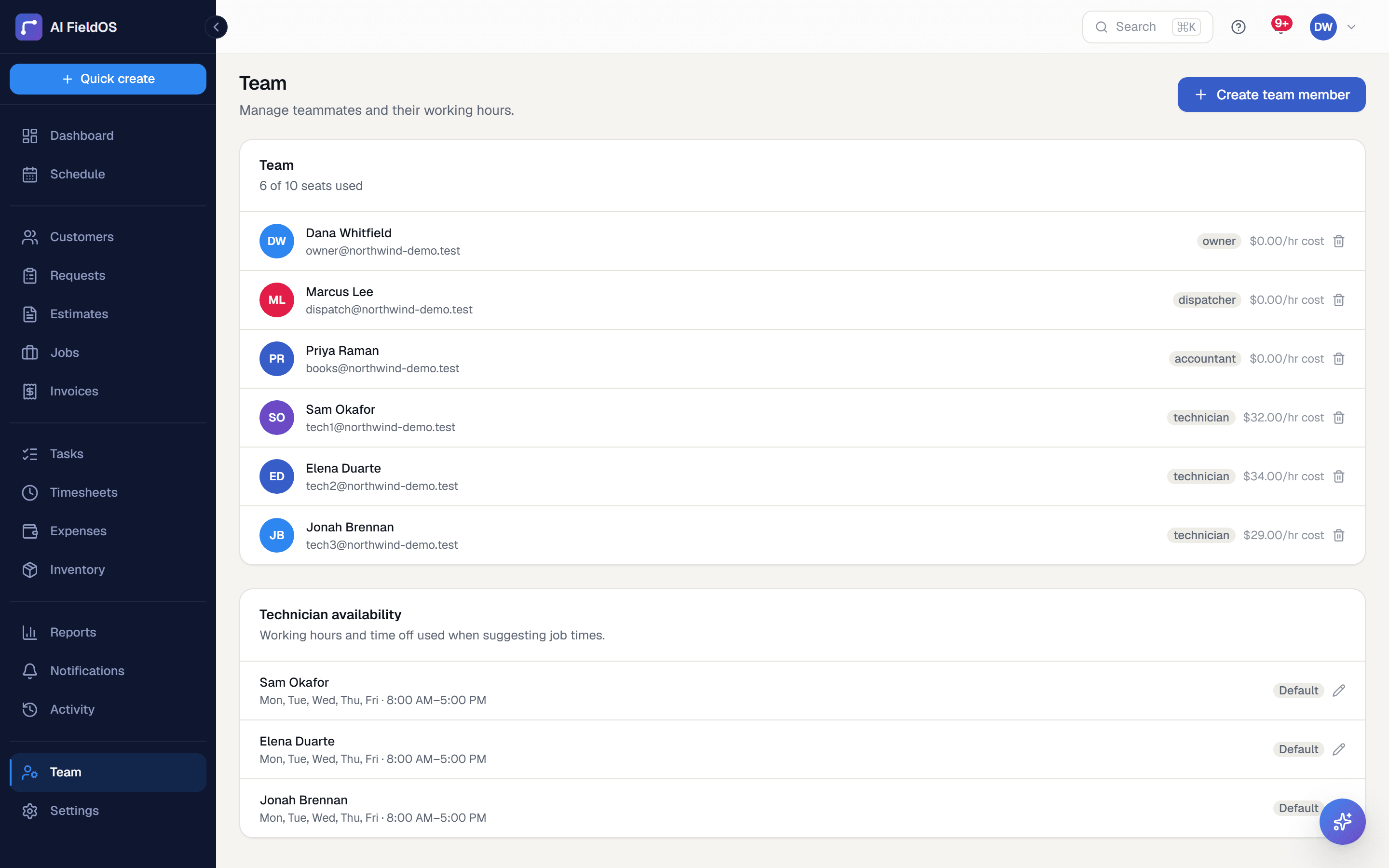Edit Elena Duarte availability pencil icon
The image size is (1389, 868).
[x=1338, y=749]
